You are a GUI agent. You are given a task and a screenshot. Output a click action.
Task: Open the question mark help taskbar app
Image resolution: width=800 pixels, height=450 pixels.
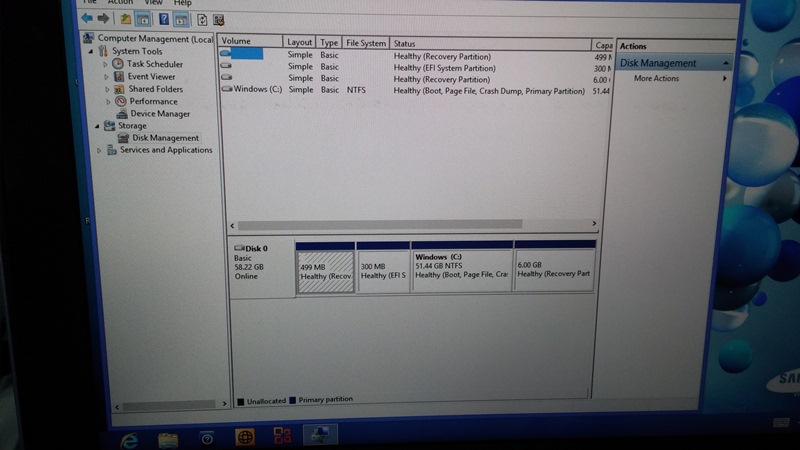coord(207,439)
